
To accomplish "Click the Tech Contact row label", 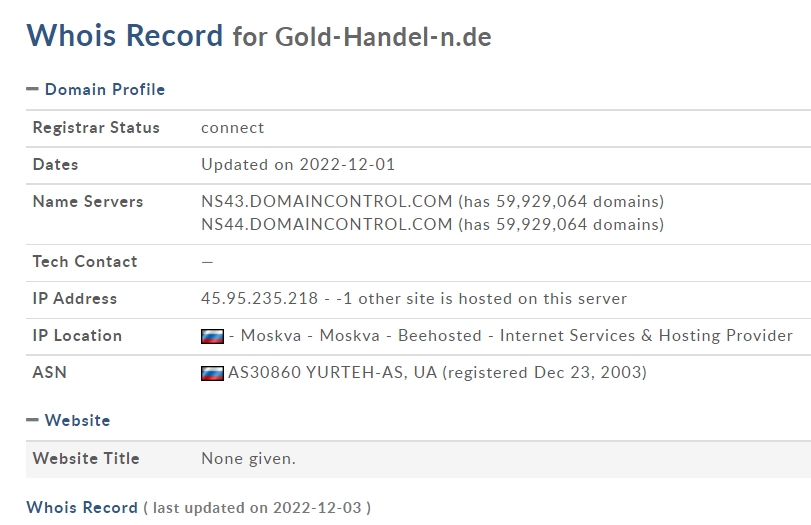I will pyautogui.click(x=85, y=262).
